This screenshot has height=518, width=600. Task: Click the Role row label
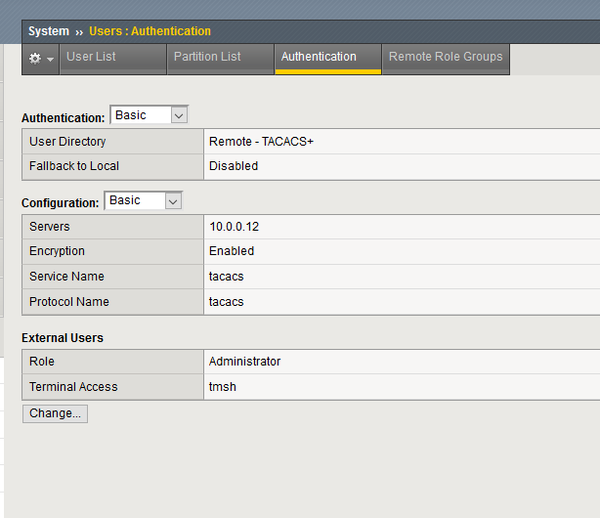click(x=42, y=362)
